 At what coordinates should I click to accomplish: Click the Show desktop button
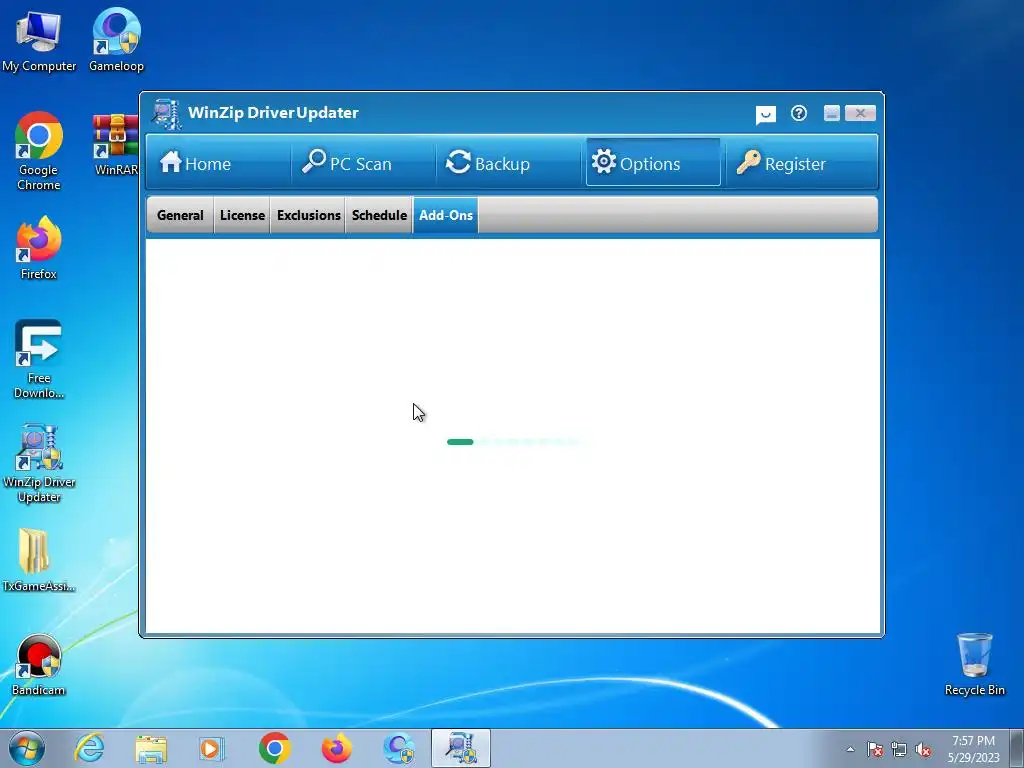point(1017,748)
